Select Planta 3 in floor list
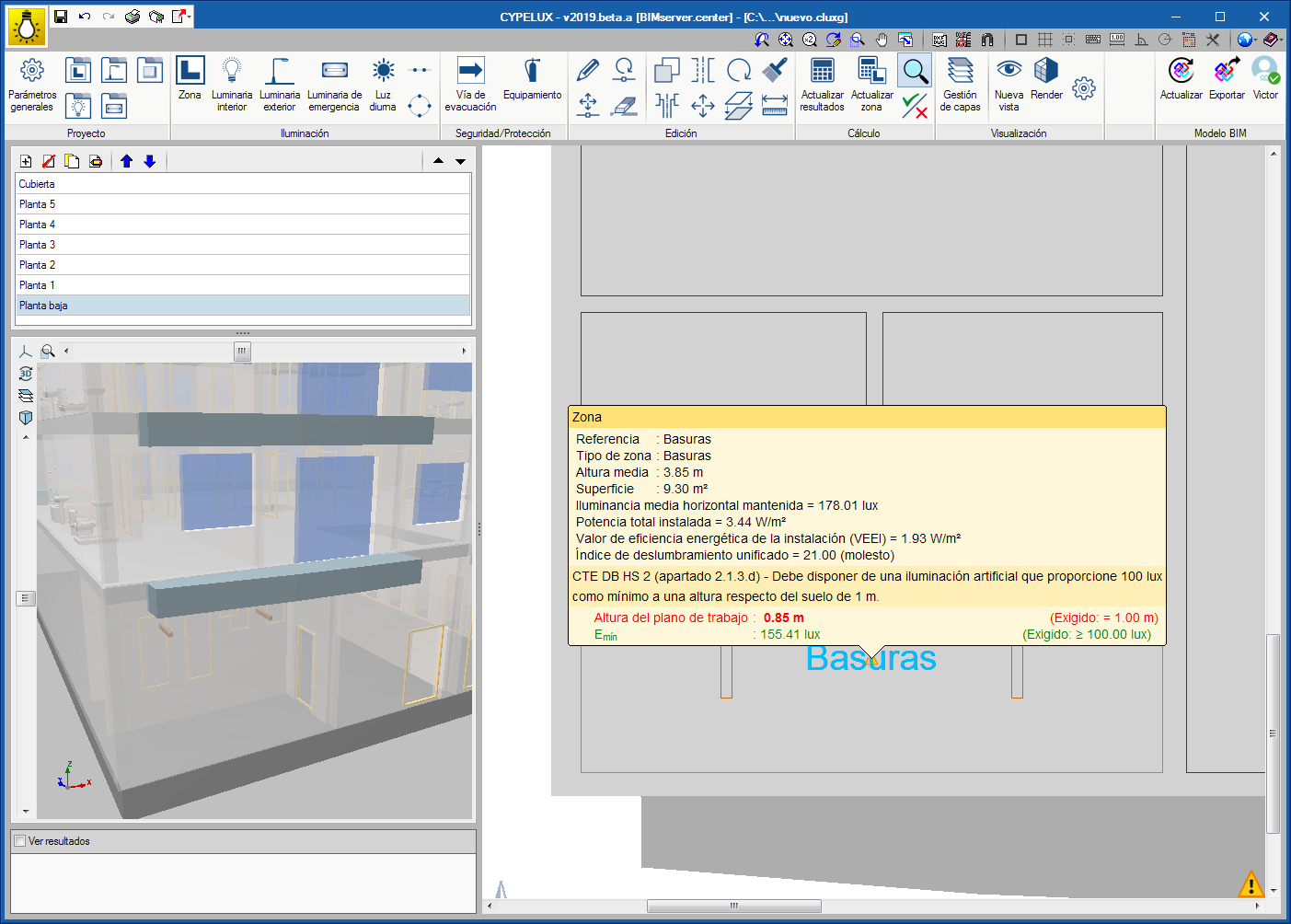 point(243,245)
